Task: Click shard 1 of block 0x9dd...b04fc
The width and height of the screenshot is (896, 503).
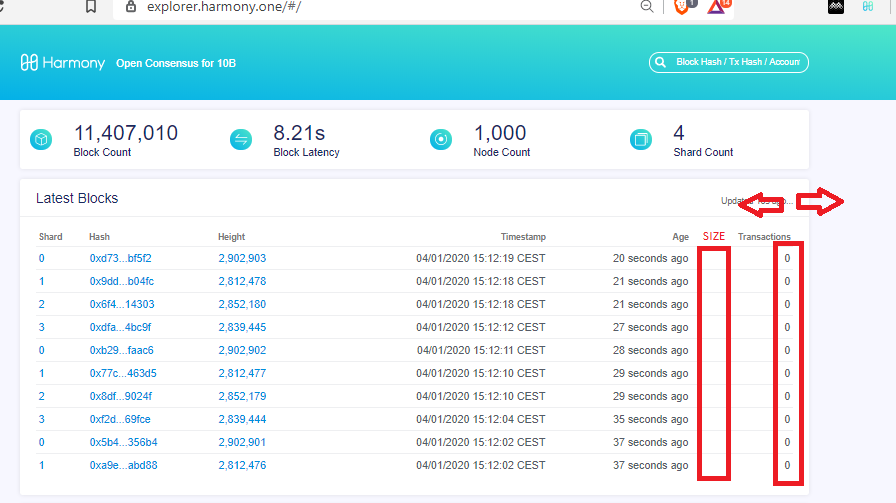Action: pos(42,281)
